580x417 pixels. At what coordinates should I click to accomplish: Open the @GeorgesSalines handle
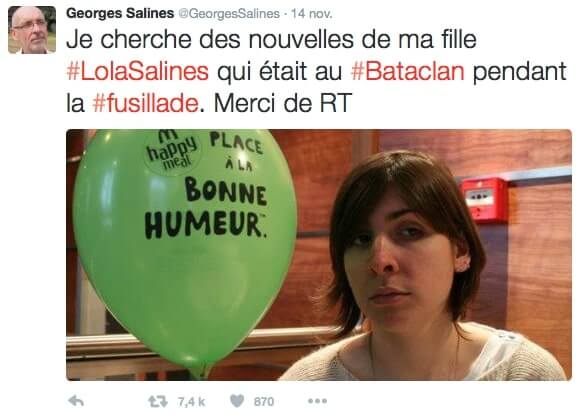tap(229, 14)
